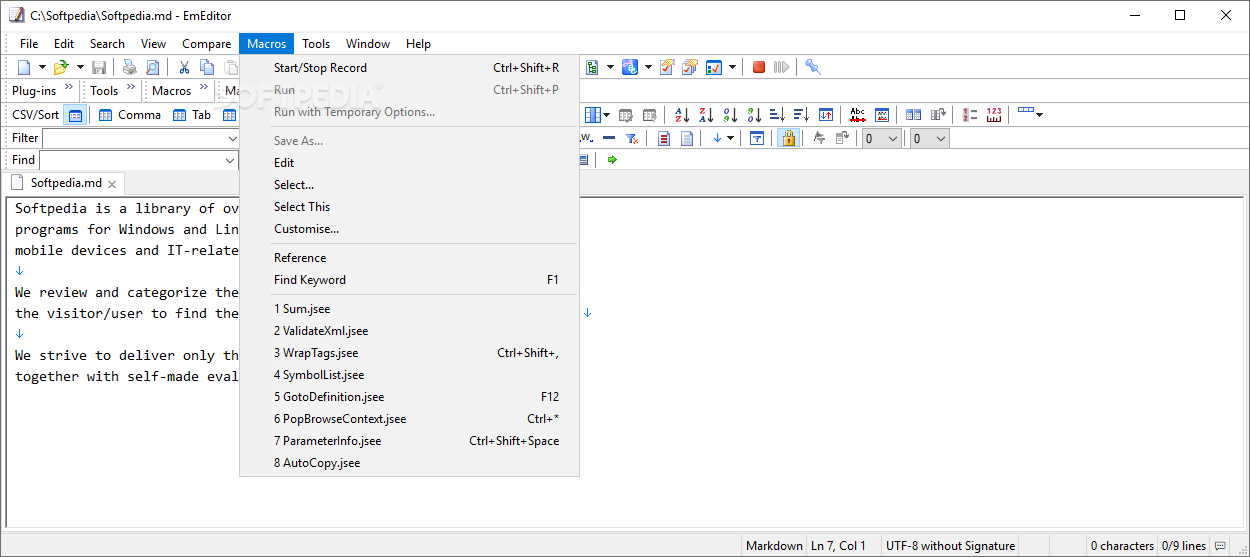
Task: Open the File menu
Action: [29, 43]
